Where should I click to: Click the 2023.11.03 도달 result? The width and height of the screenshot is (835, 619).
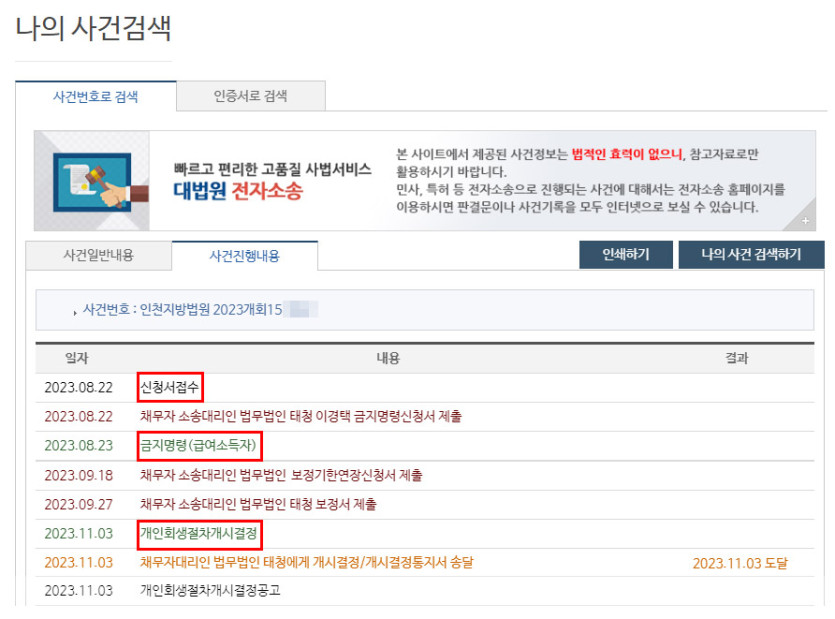(739, 563)
